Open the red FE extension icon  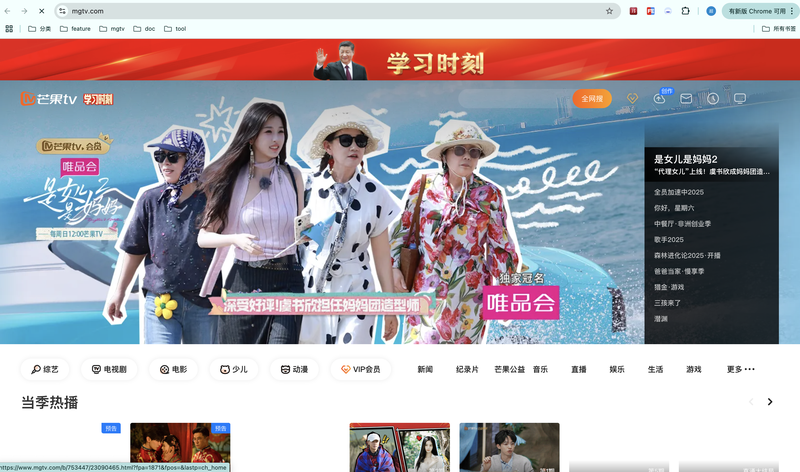click(651, 11)
